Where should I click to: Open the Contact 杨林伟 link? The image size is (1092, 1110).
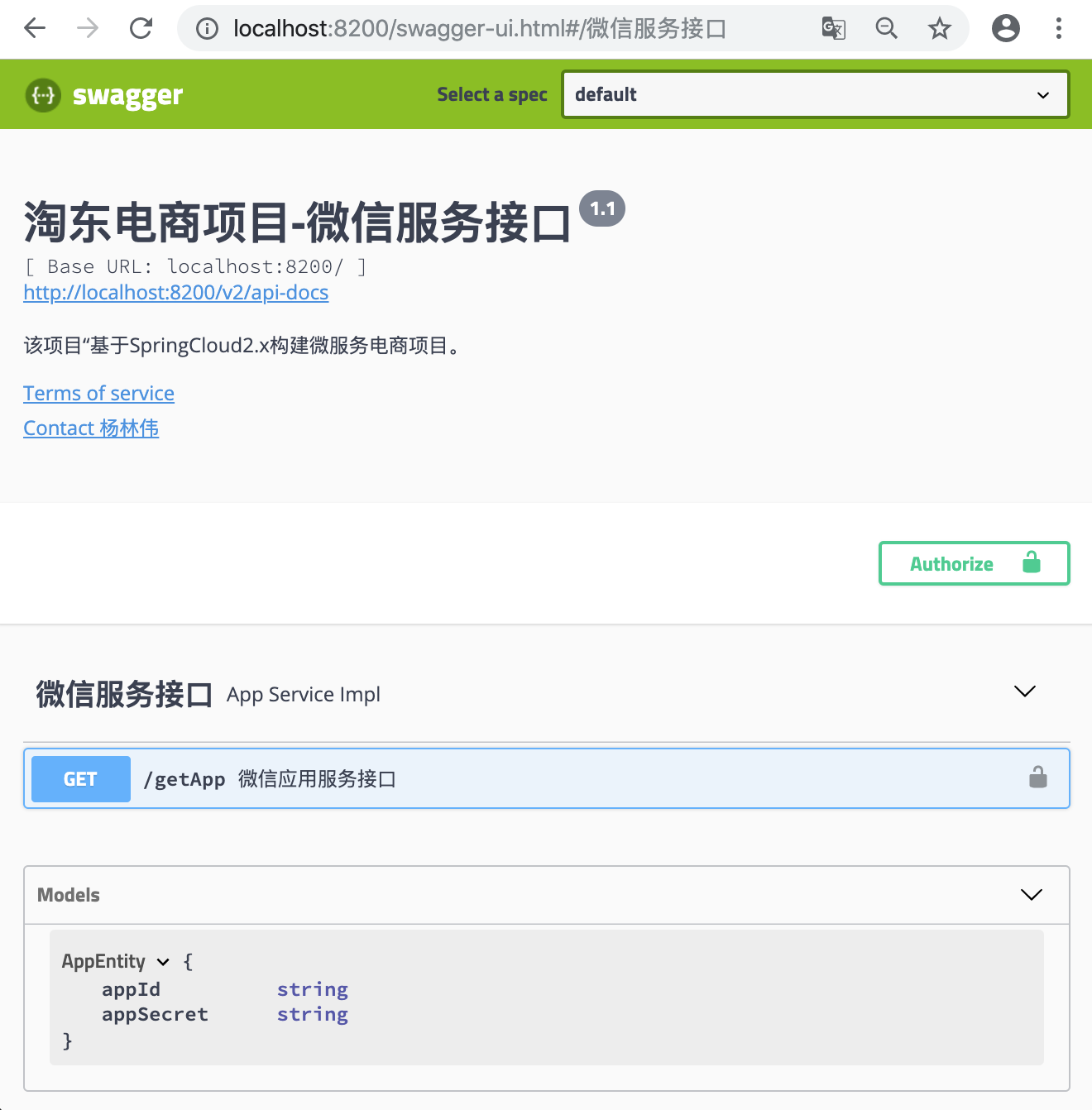pyautogui.click(x=91, y=428)
